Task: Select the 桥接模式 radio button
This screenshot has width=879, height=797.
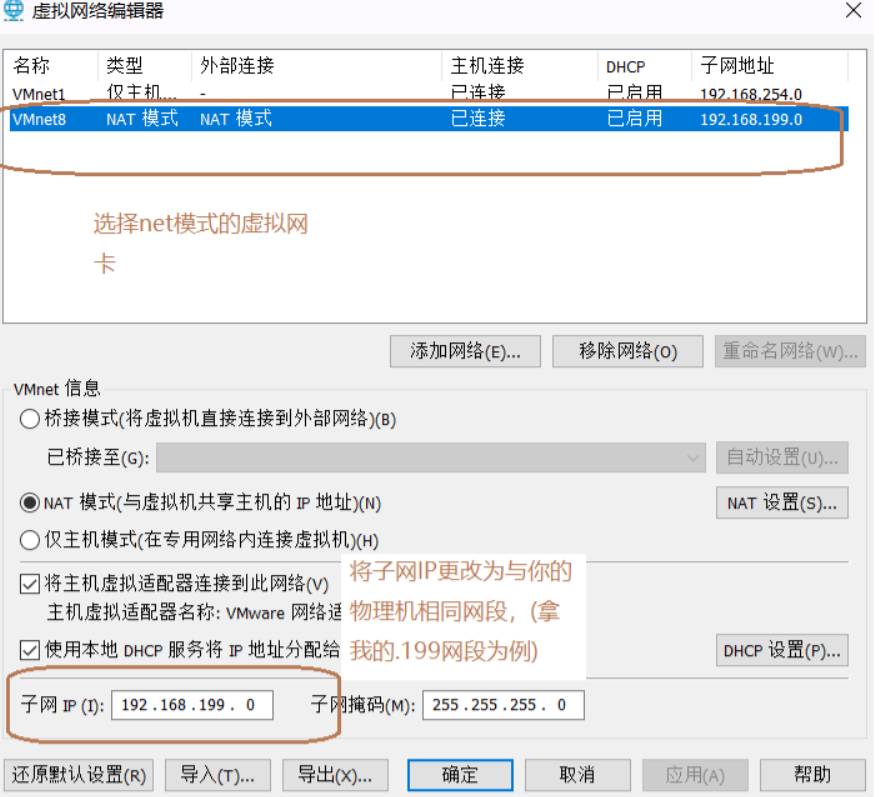Action: tap(30, 419)
